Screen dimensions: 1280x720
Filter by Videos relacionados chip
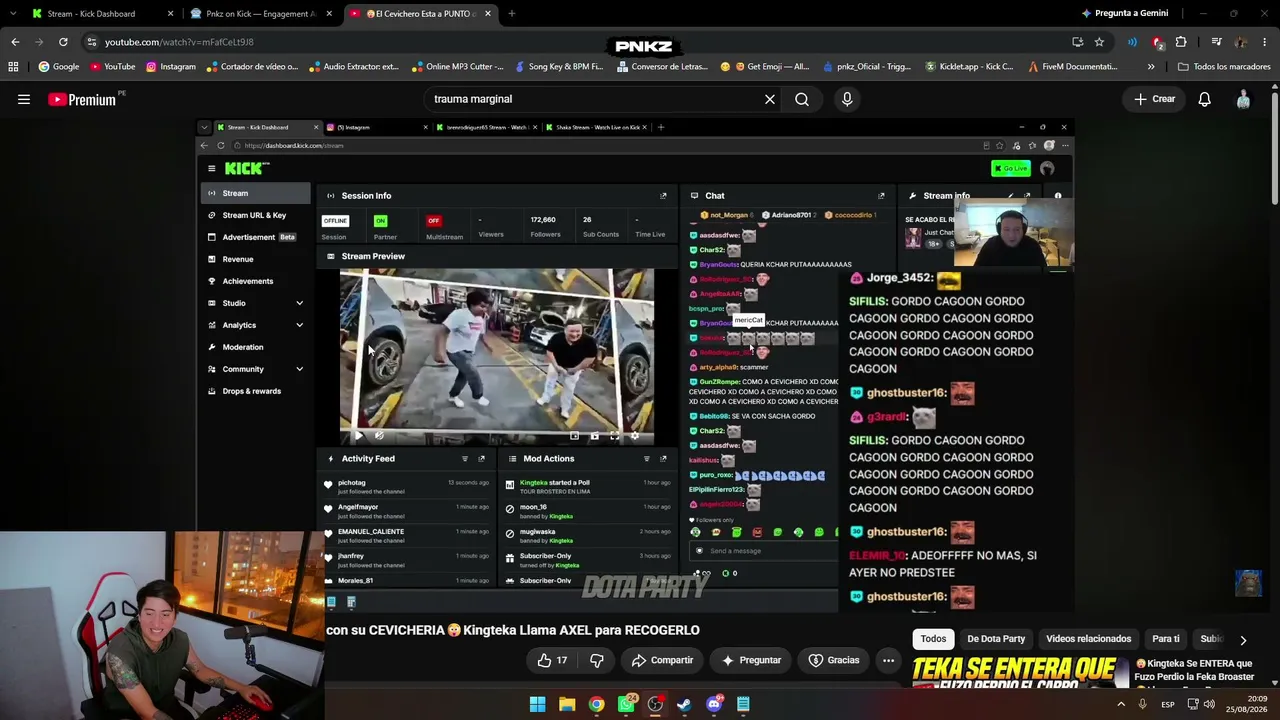1088,639
